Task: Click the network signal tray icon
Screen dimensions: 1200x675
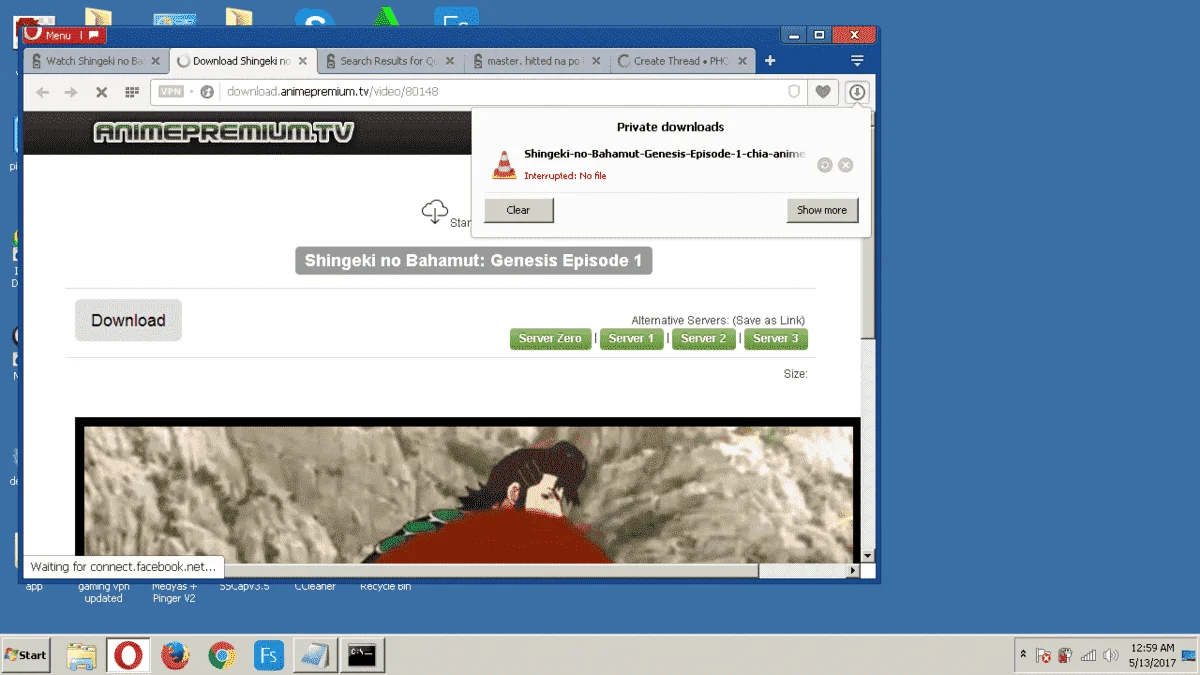Action: 1088,656
